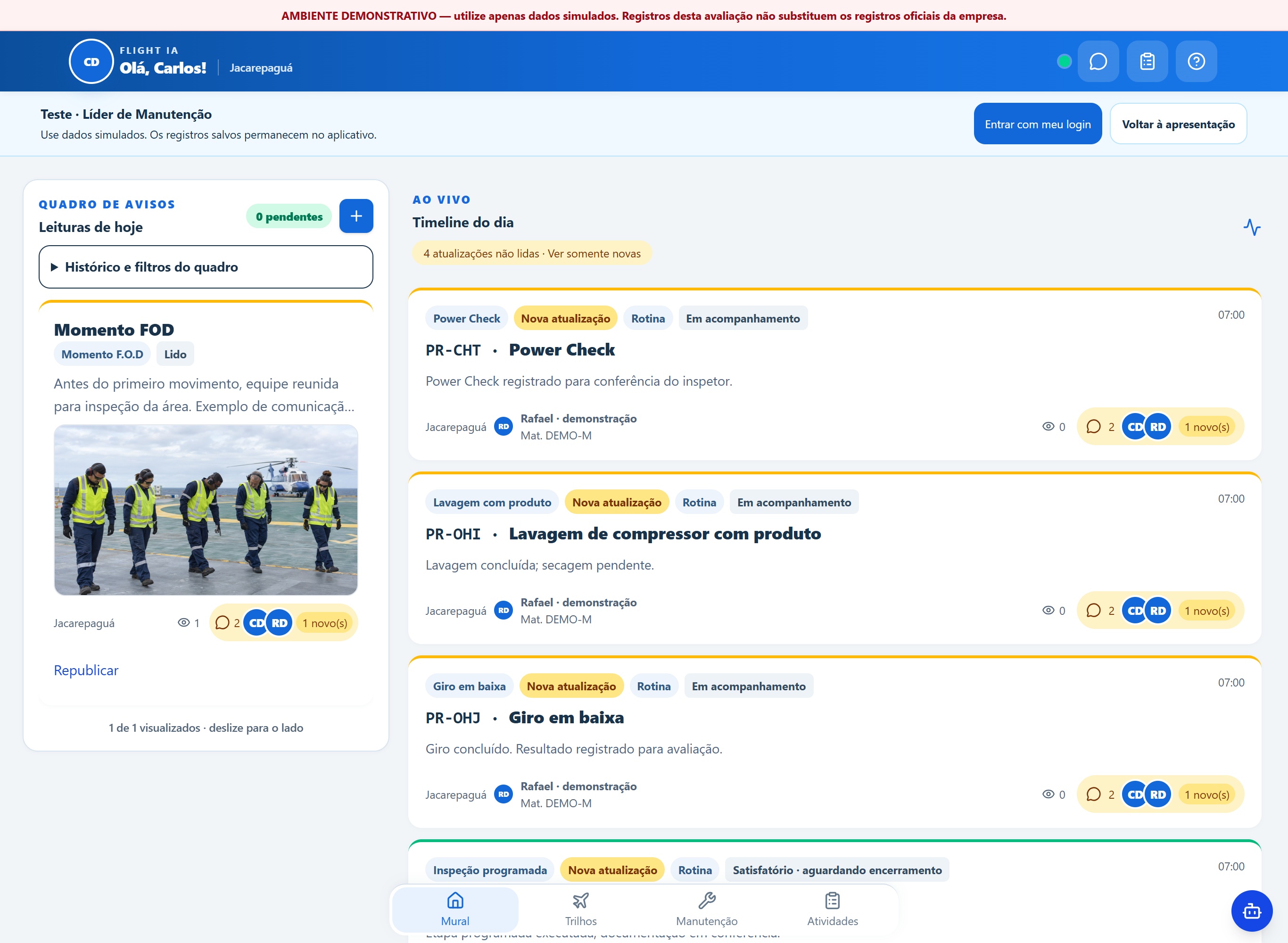Screen dimensions: 1288x943
Task: Click the Jacarepaguá base label in header
Action: tap(261, 68)
